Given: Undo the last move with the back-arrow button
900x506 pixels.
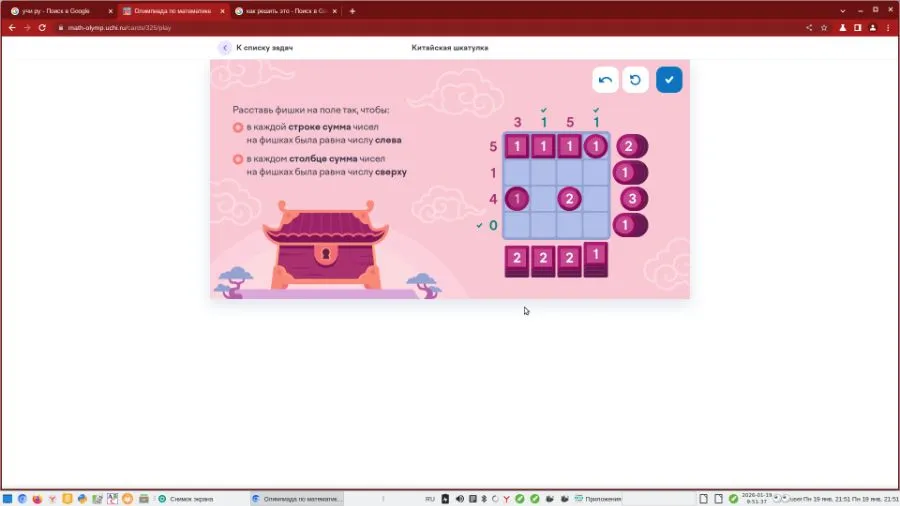Looking at the screenshot, I should [x=605, y=80].
